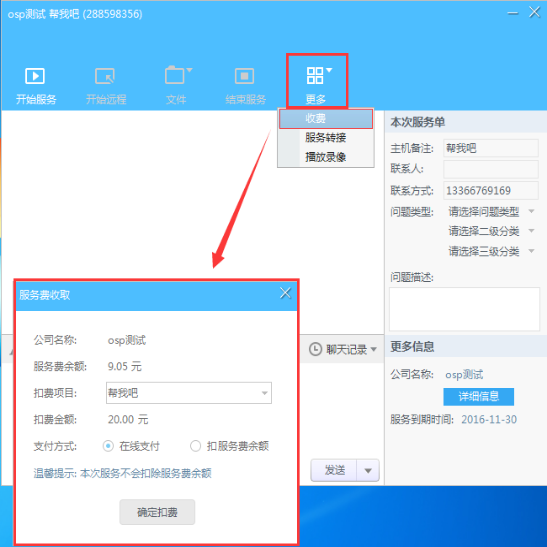Screen dimensions: 547x547
Task: Click the 结束服务 stop icon
Action: [x=245, y=76]
